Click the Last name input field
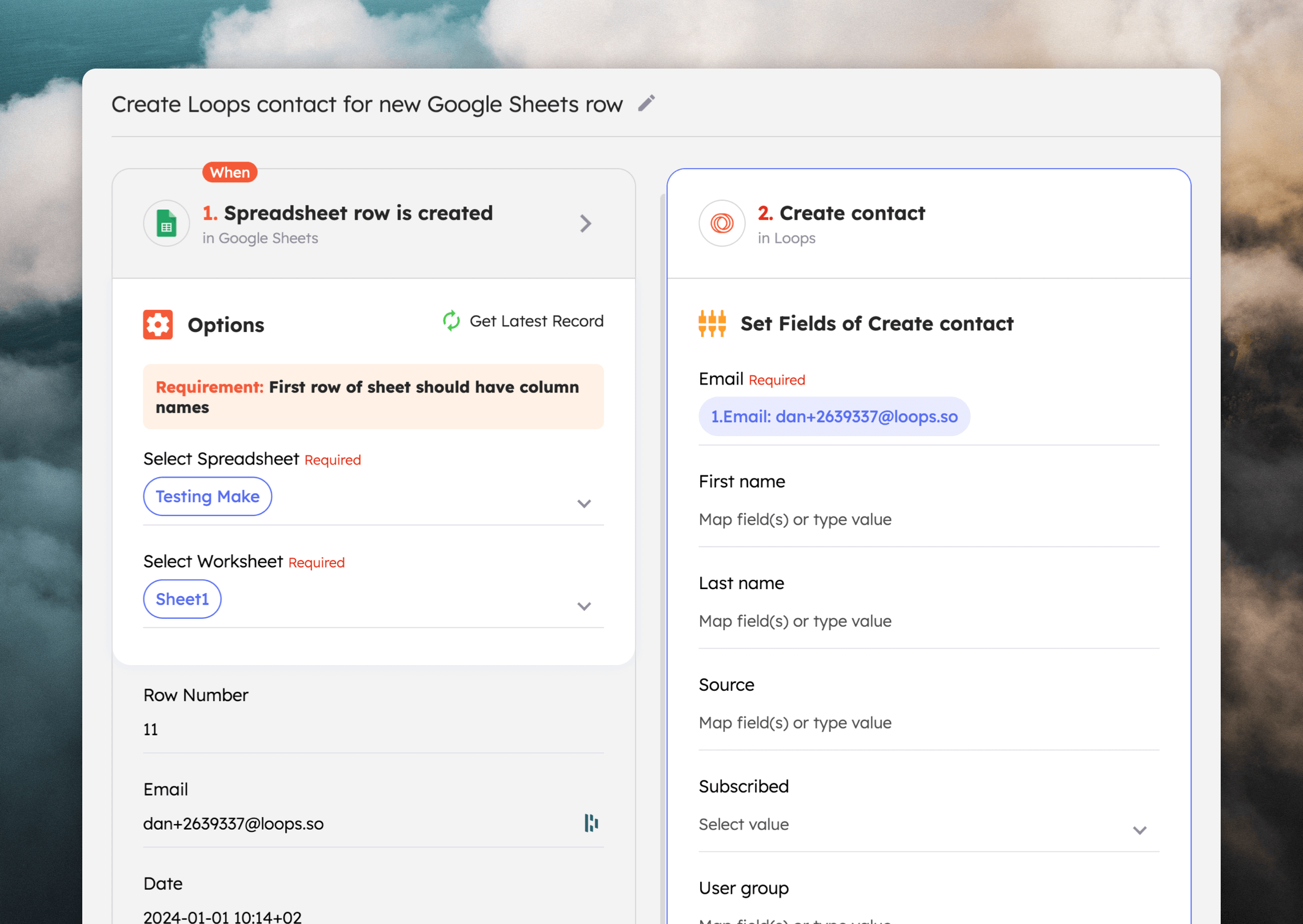1303x924 pixels. point(929,621)
